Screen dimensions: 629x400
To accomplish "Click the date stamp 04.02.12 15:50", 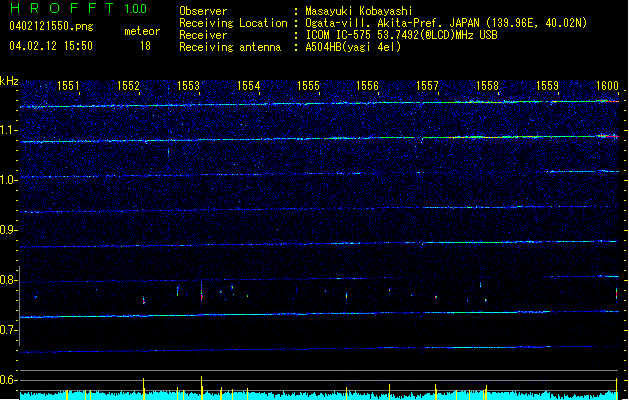I will coord(51,46).
